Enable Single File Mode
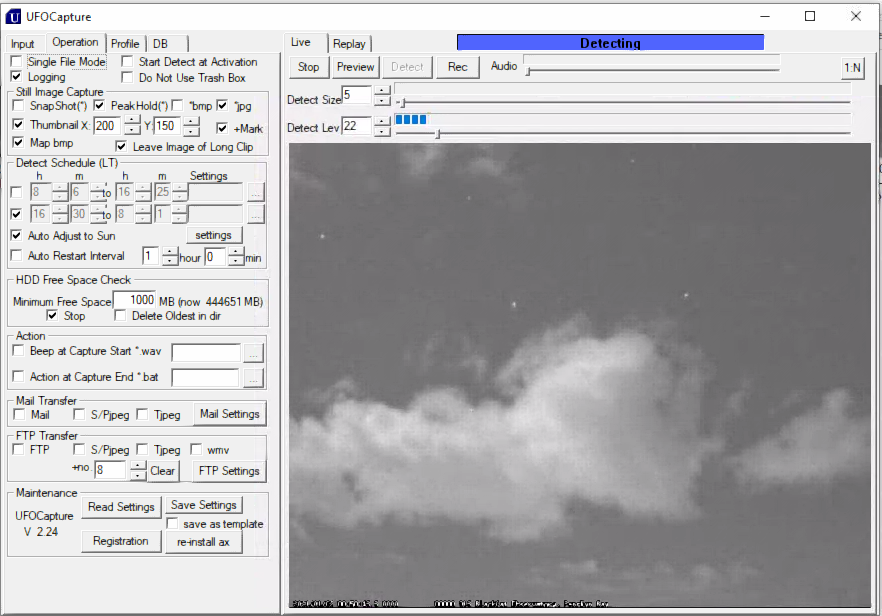This screenshot has width=882, height=616. 16,61
